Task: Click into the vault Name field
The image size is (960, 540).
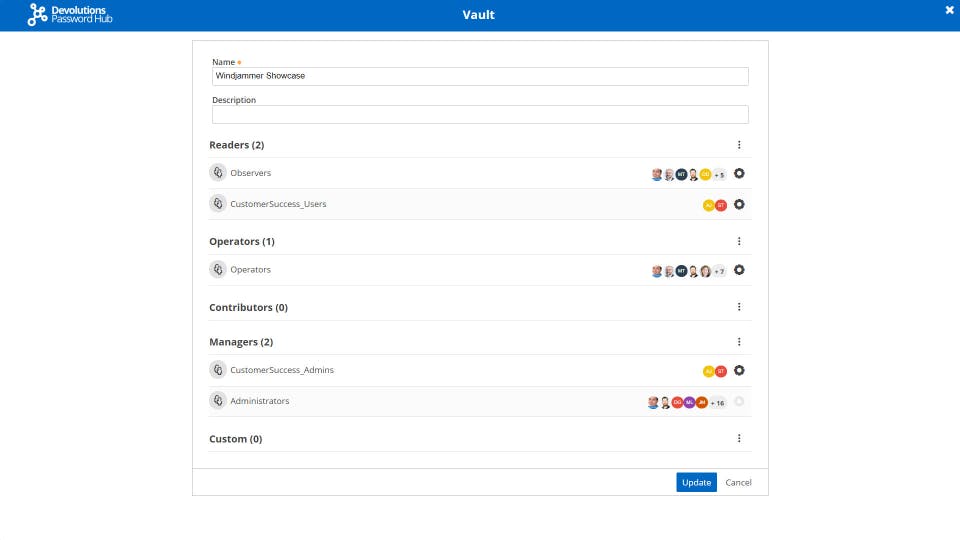Action: click(x=480, y=76)
